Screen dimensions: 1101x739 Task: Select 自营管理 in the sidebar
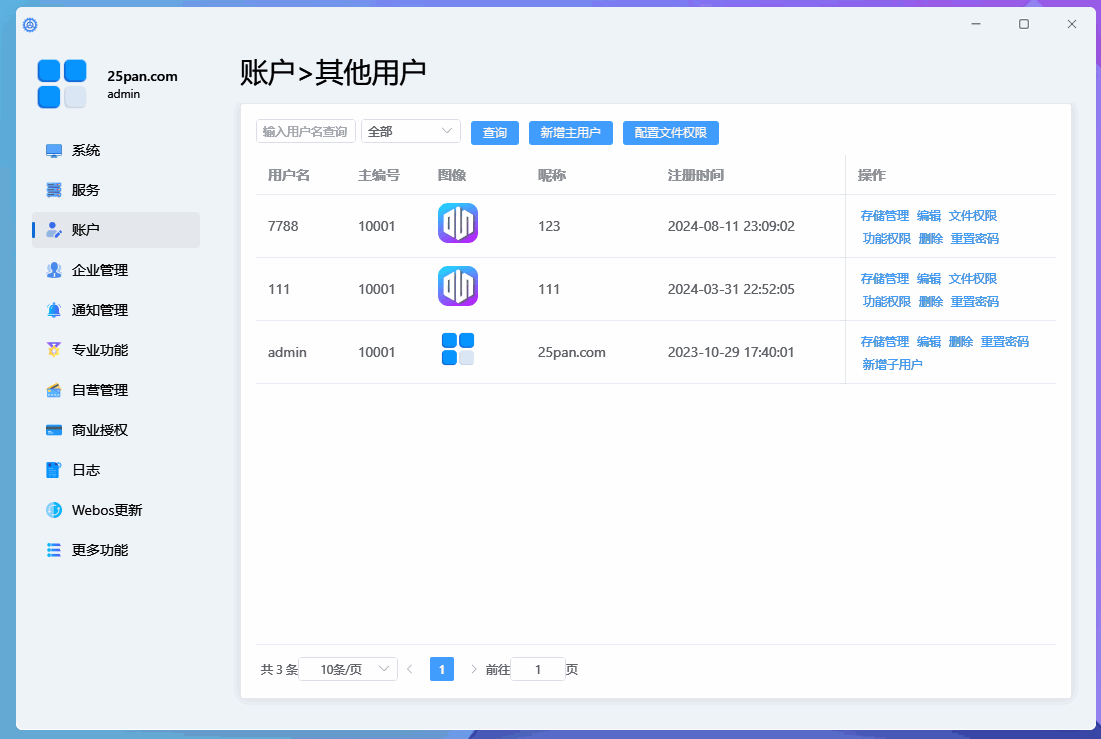click(100, 390)
